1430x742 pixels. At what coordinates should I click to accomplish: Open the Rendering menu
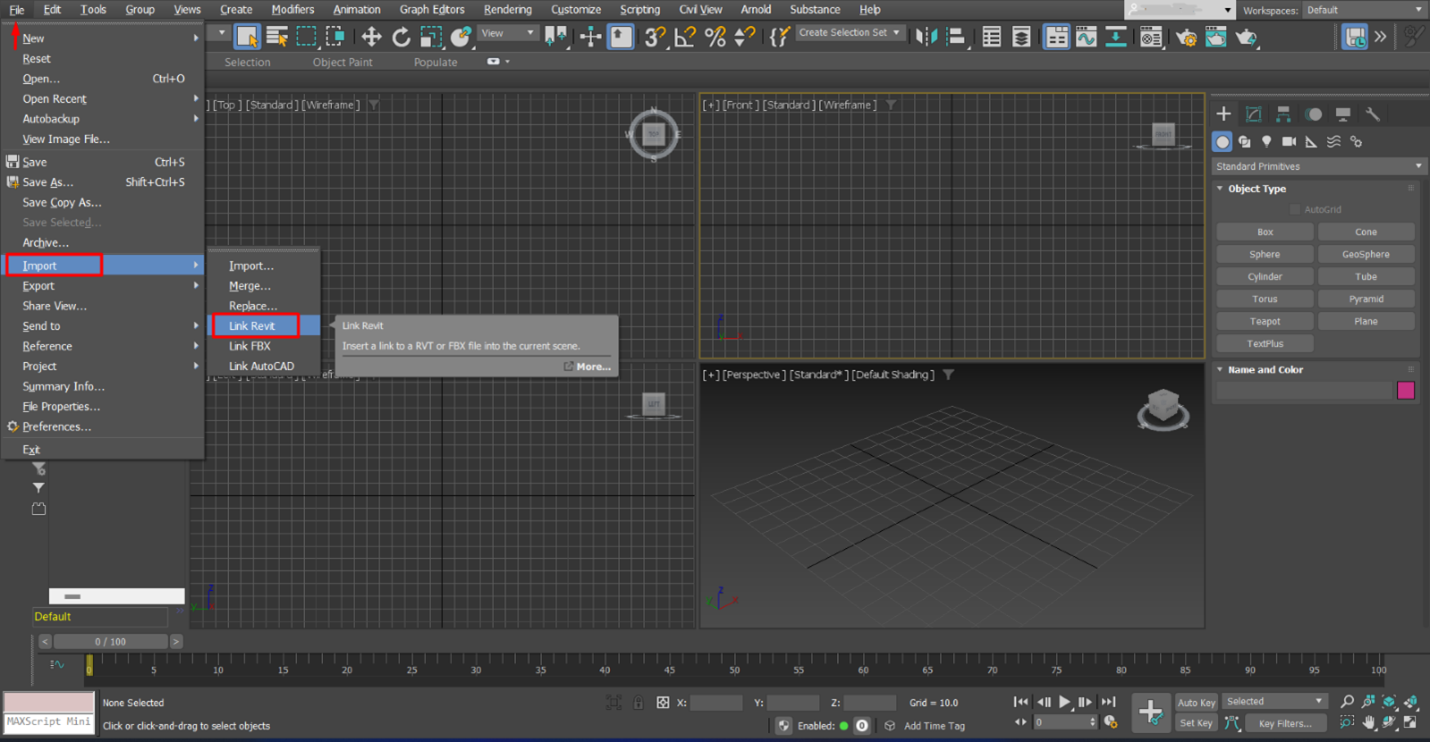click(x=508, y=9)
